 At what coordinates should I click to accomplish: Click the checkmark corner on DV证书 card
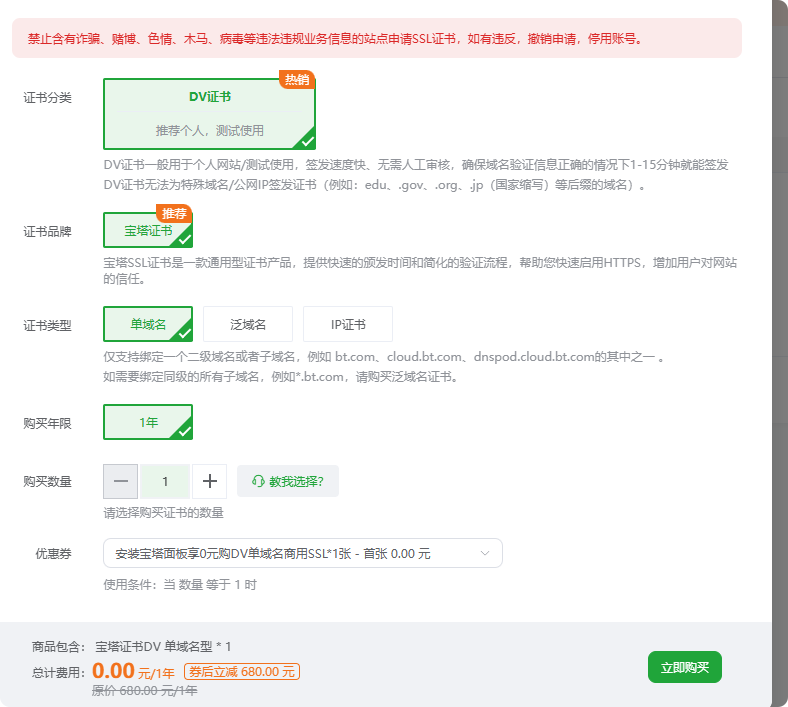307,141
